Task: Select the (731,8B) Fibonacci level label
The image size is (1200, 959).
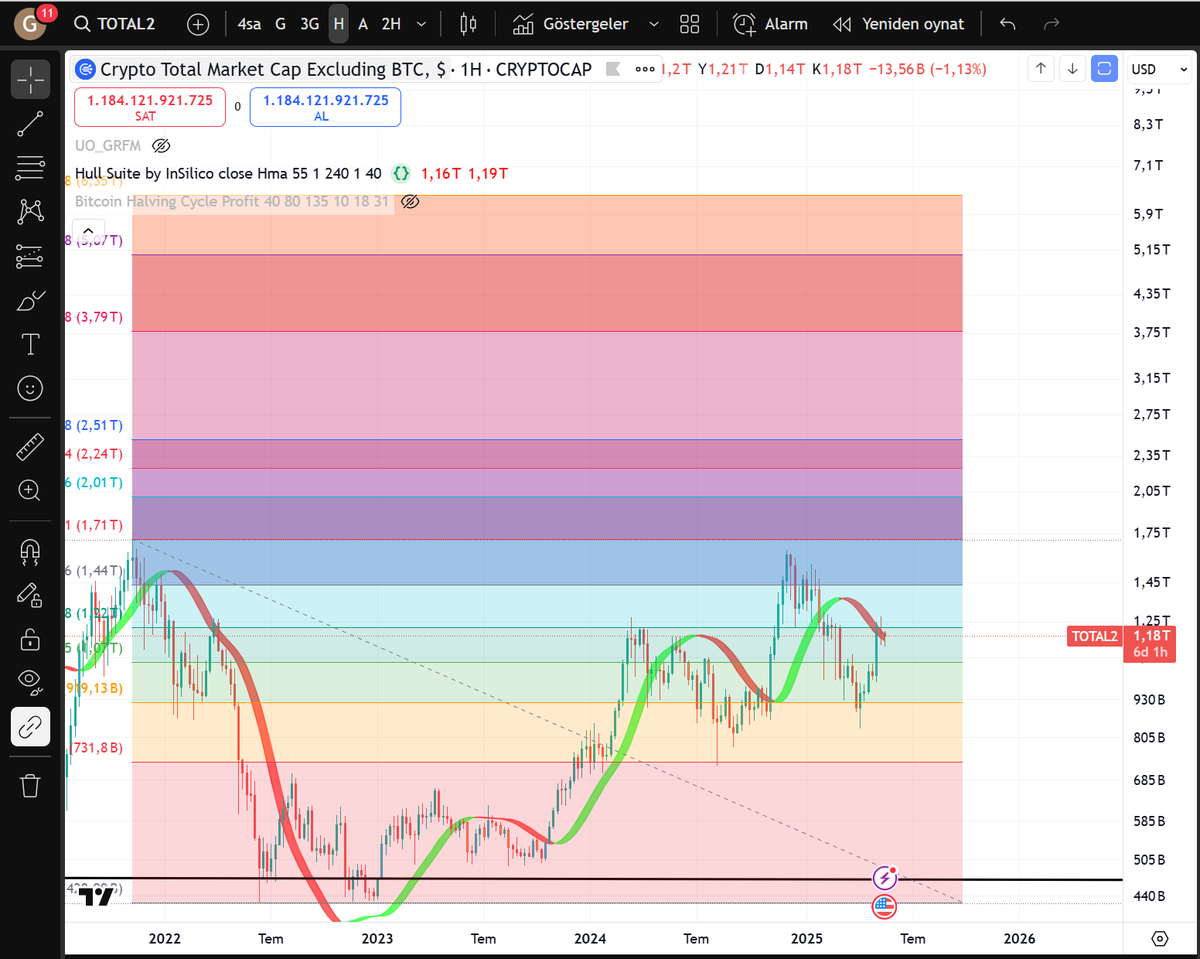Action: (x=97, y=747)
